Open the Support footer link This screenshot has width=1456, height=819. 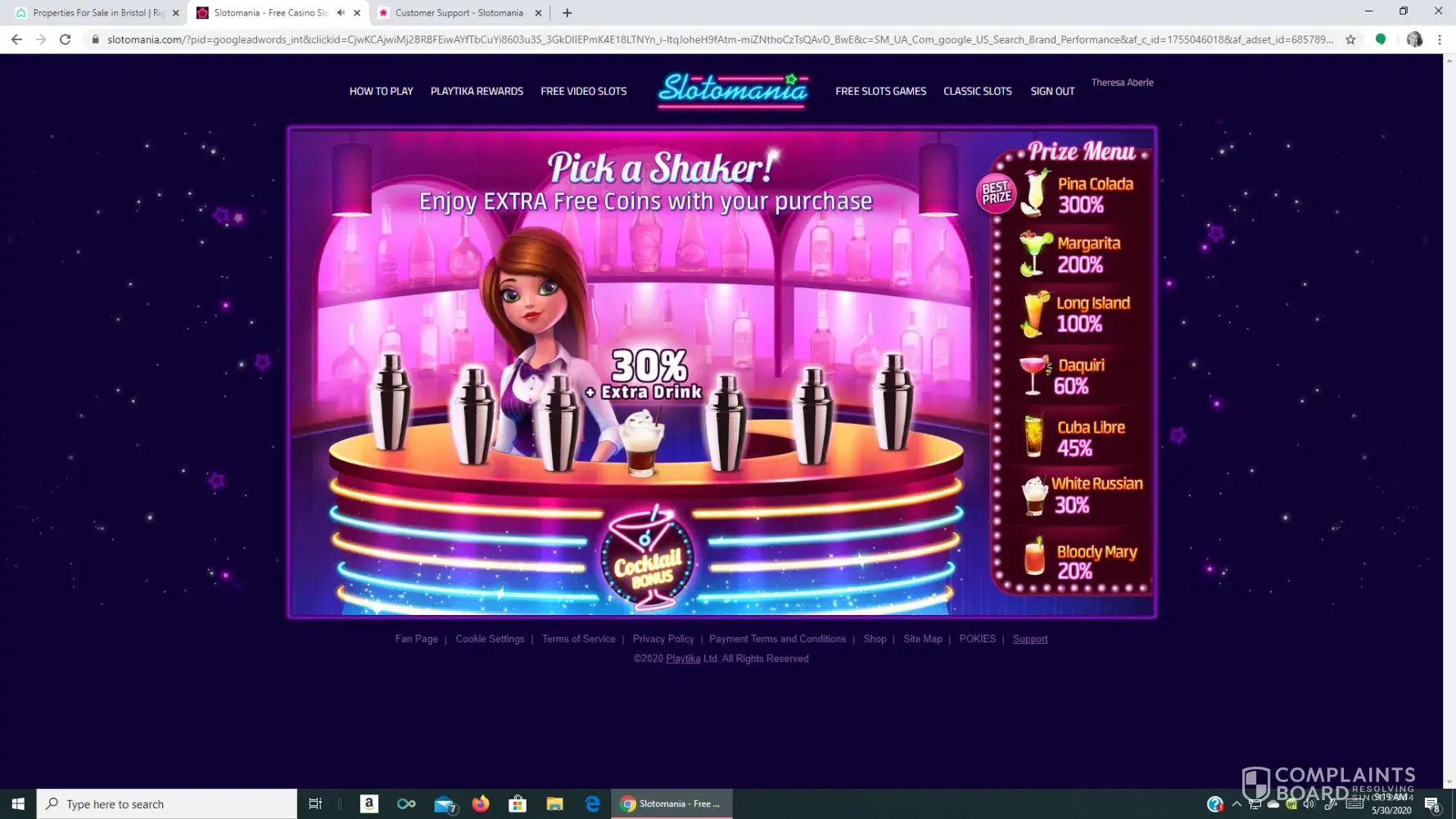coord(1030,639)
